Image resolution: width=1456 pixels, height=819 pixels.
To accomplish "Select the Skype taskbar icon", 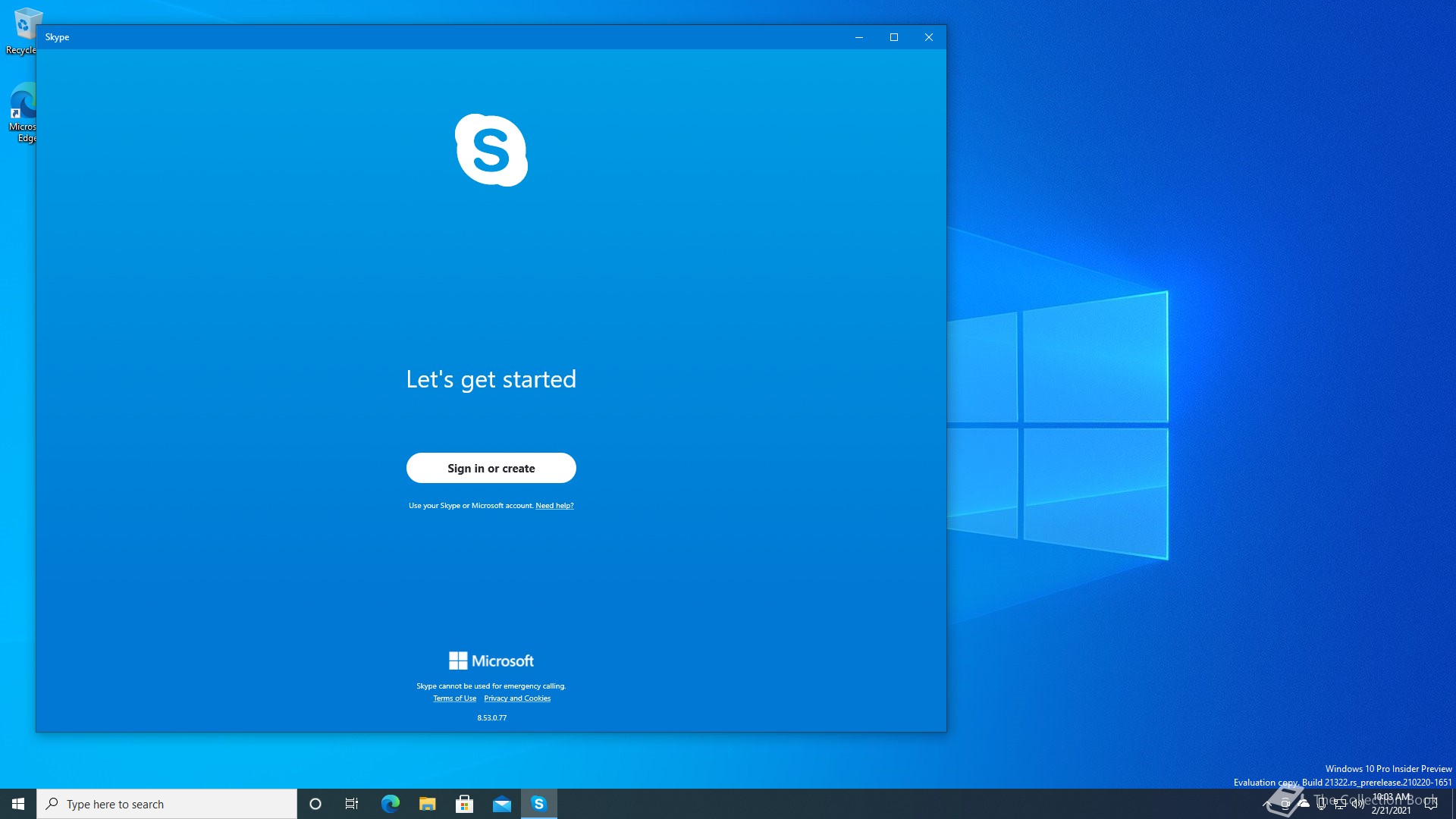I will [x=539, y=804].
